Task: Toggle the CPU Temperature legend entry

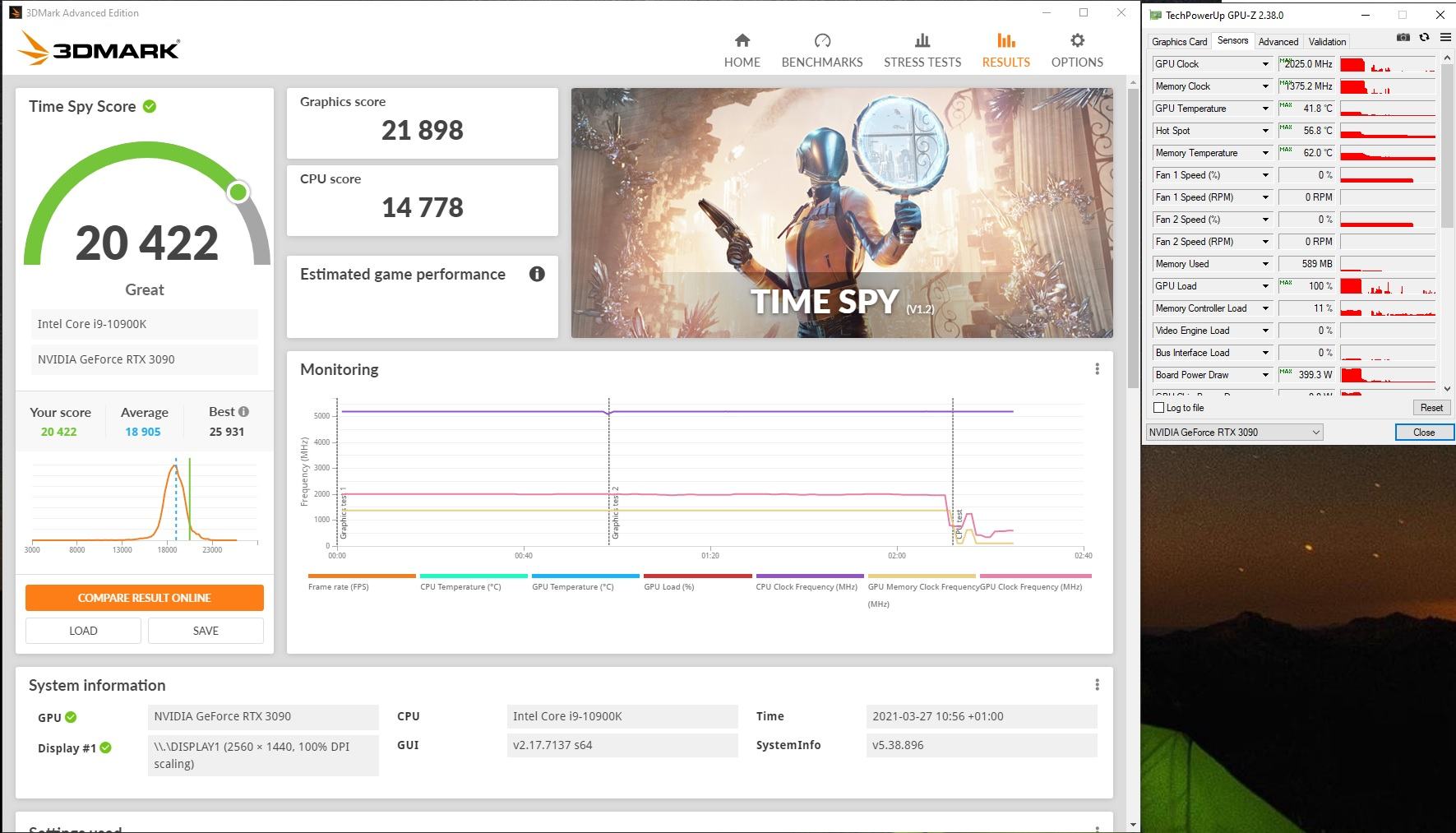Action: pyautogui.click(x=474, y=582)
